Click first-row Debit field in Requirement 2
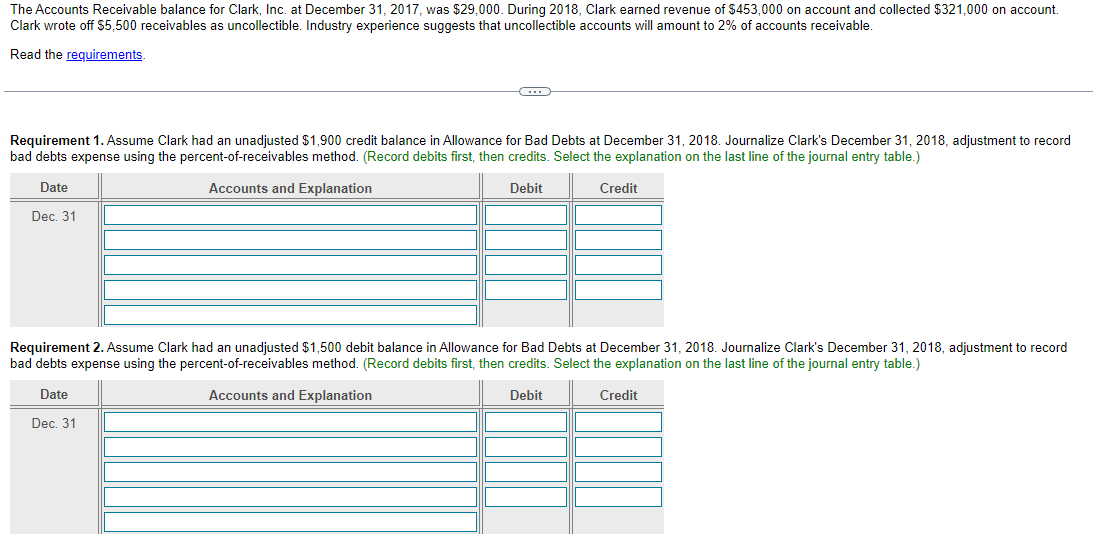This screenshot has height=543, width=1094. pyautogui.click(x=526, y=422)
